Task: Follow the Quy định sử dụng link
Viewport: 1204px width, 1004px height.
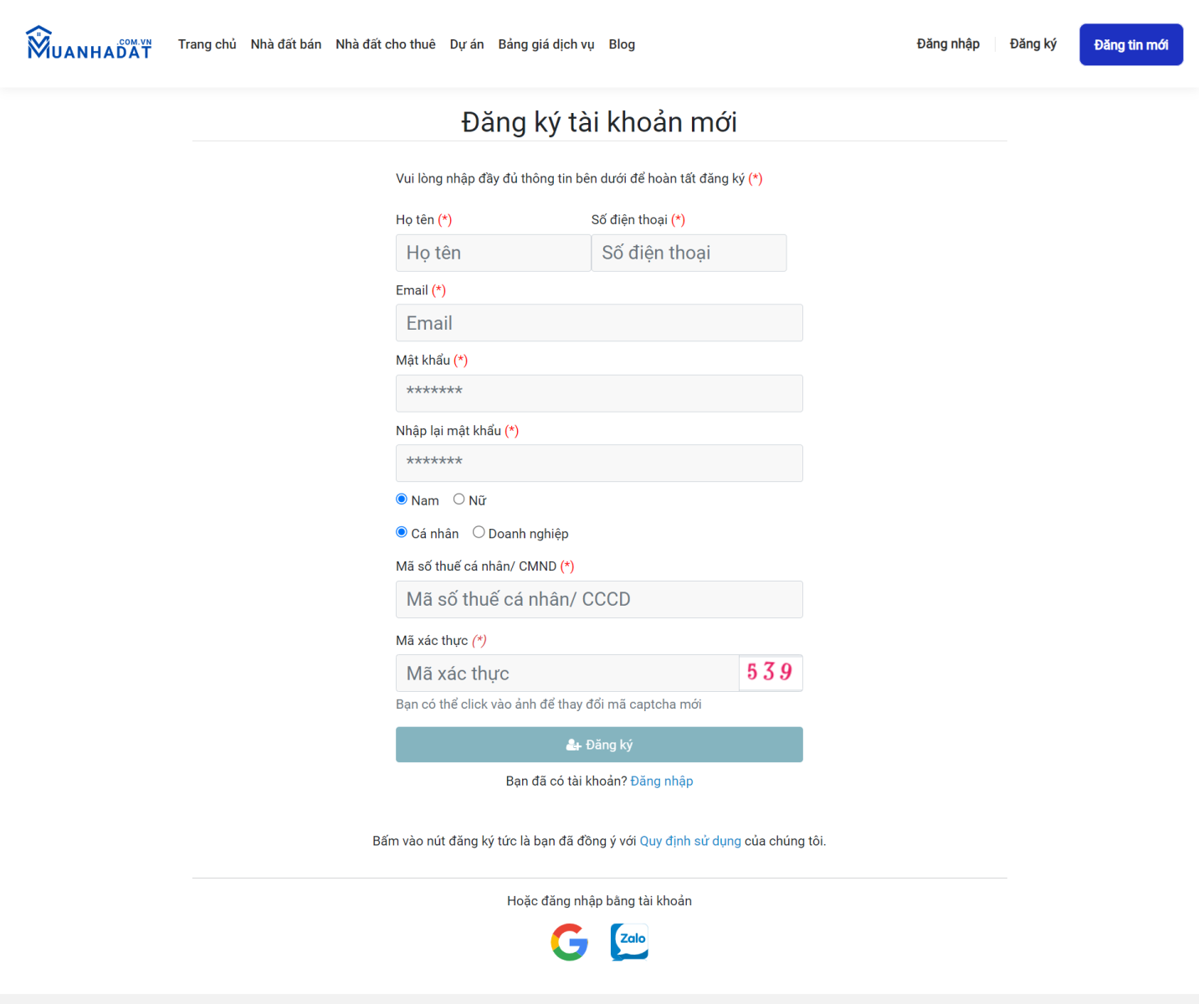Action: 689,841
